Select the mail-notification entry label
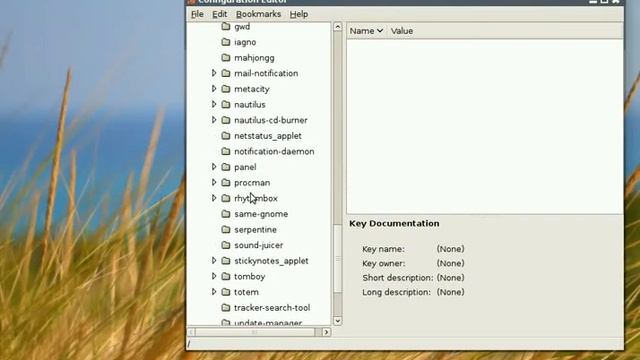640x360 pixels. coord(266,73)
